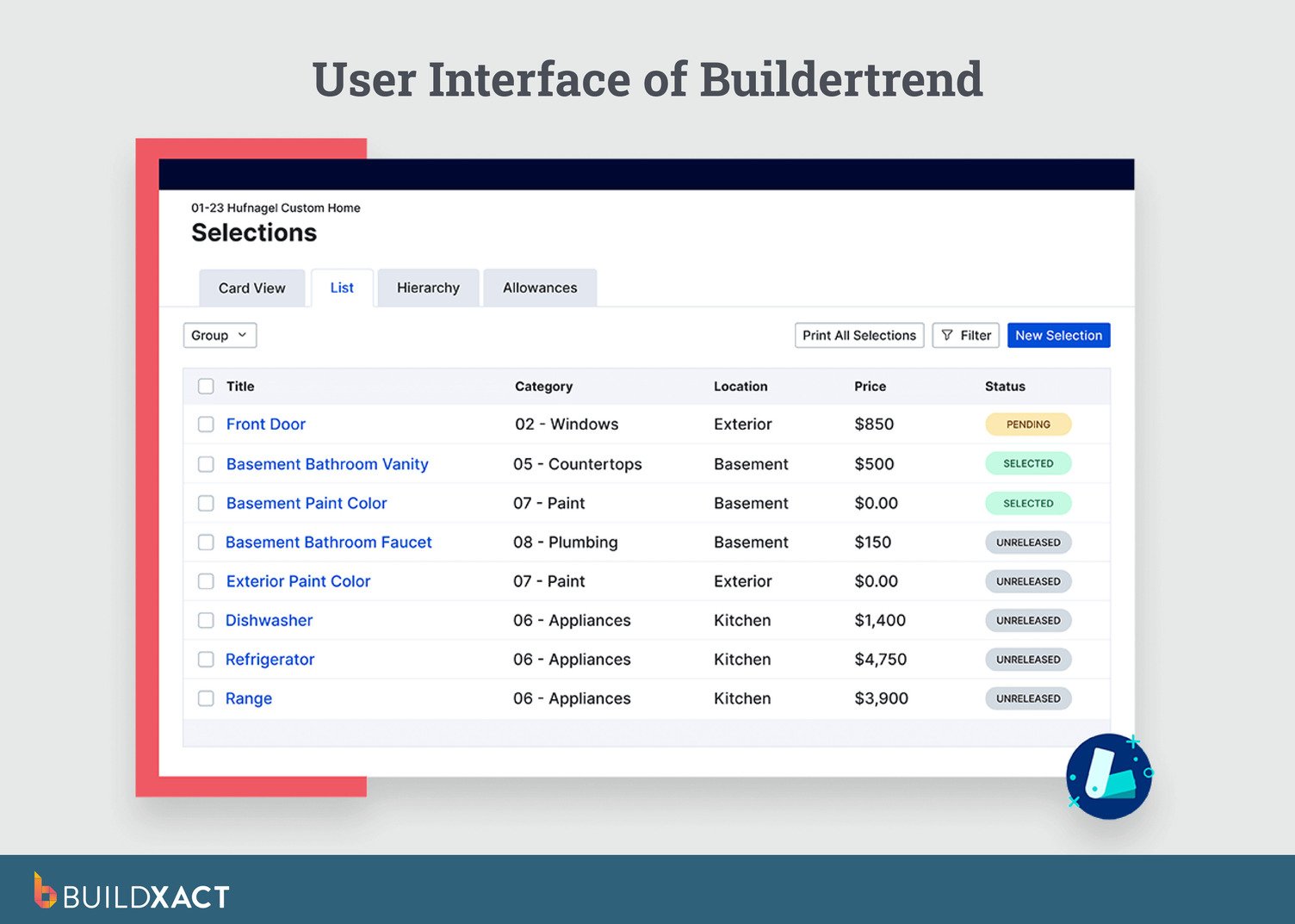Screen dimensions: 1295x924
Task: Click UNRELEASED badge in Range row
Action: pyautogui.click(x=1028, y=698)
